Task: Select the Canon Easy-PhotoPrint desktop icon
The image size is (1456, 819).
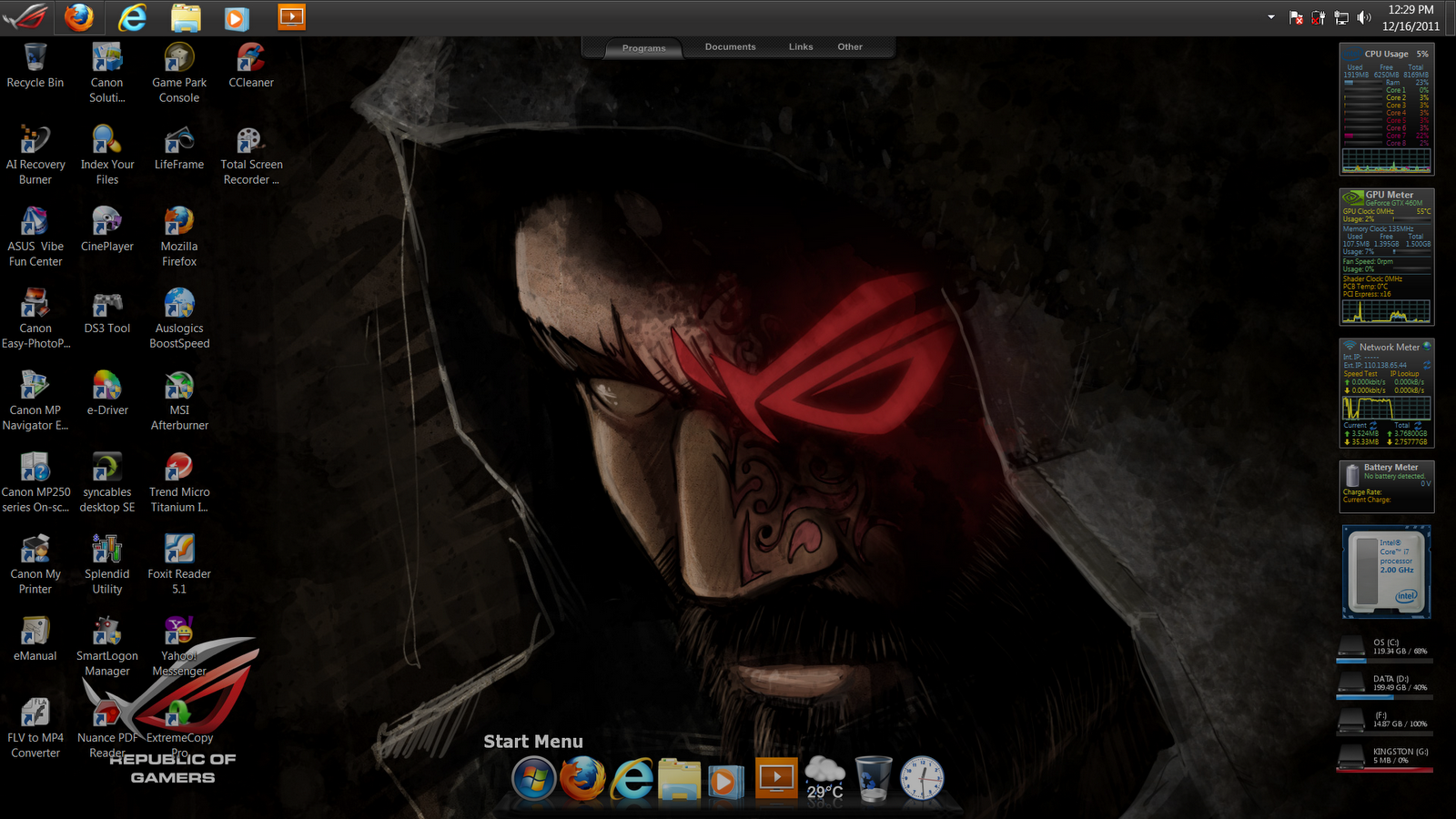Action: tap(35, 318)
